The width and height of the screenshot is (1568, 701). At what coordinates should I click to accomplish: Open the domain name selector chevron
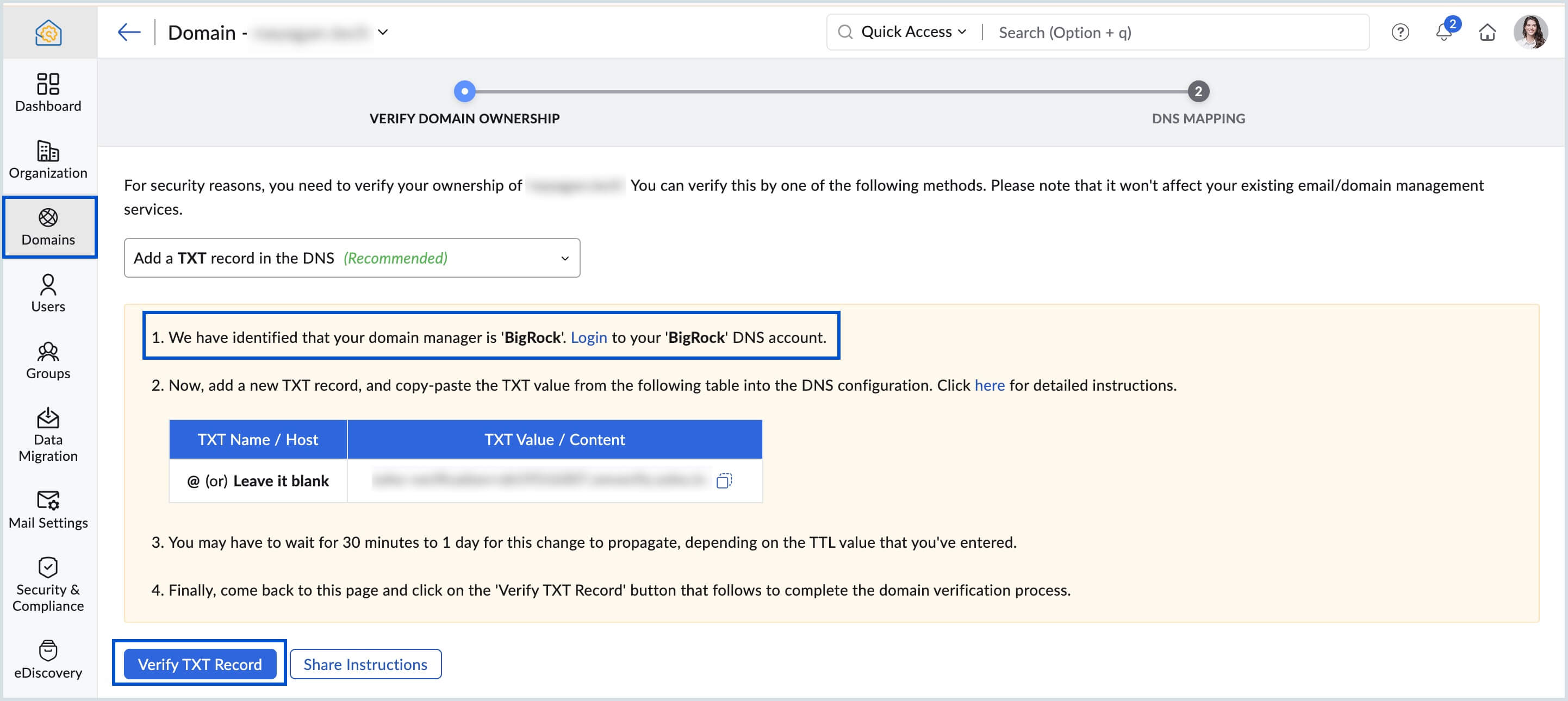383,32
